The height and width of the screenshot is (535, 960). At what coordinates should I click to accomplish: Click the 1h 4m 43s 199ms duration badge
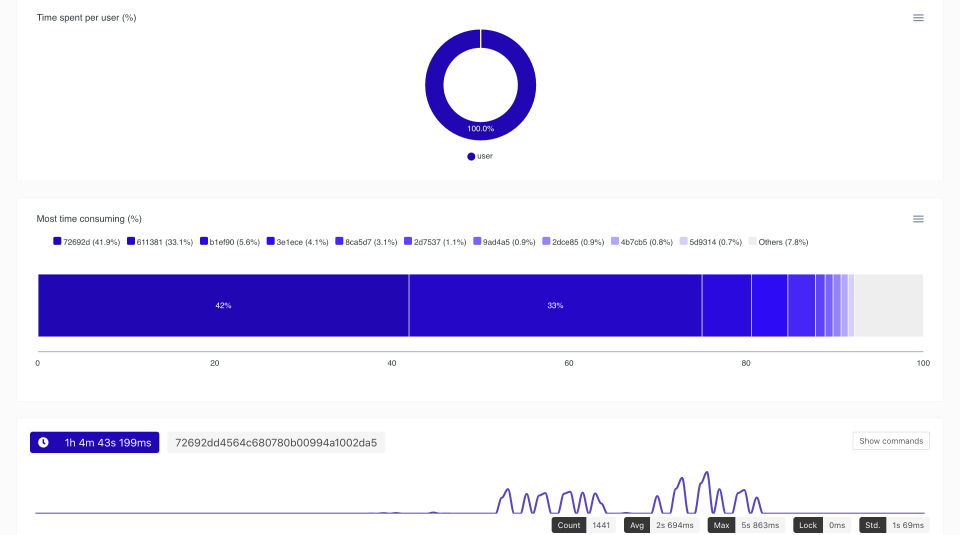click(94, 443)
